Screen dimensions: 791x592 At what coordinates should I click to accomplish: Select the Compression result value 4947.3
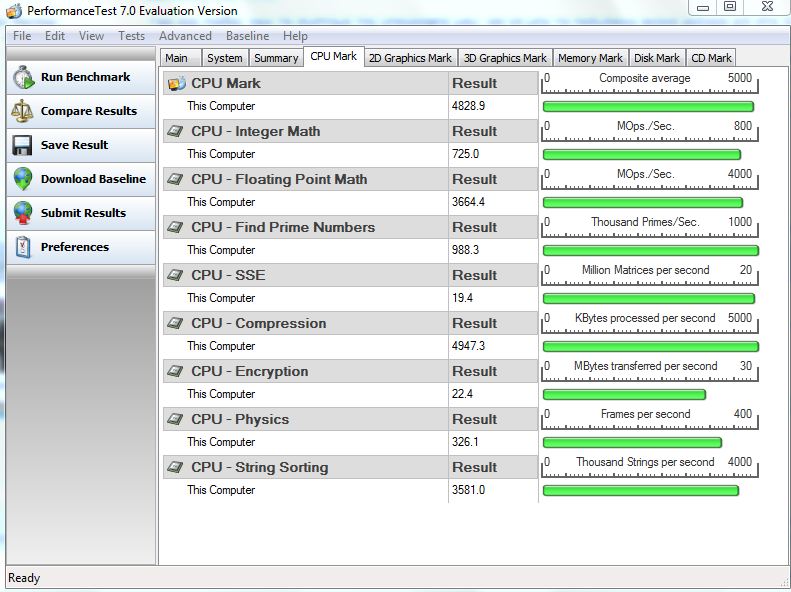coord(468,346)
